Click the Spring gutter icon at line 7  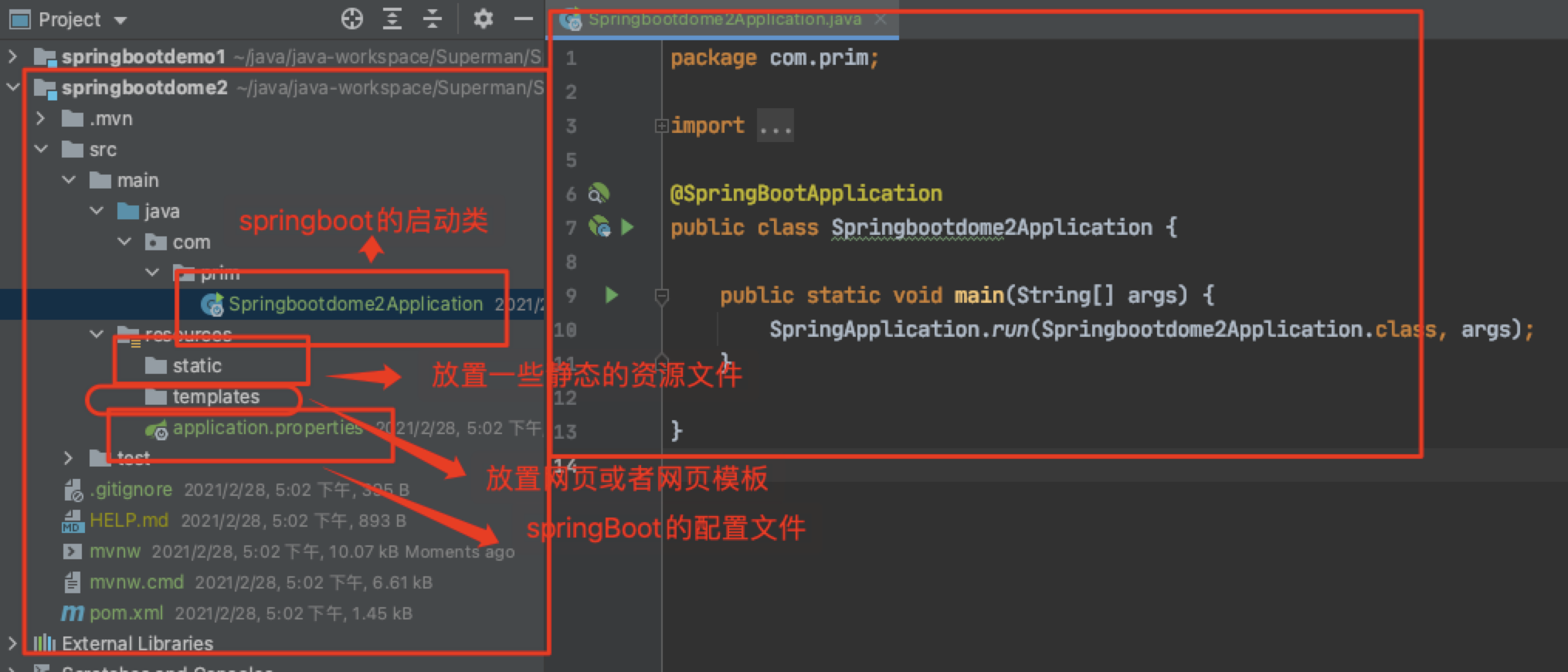pos(599,227)
